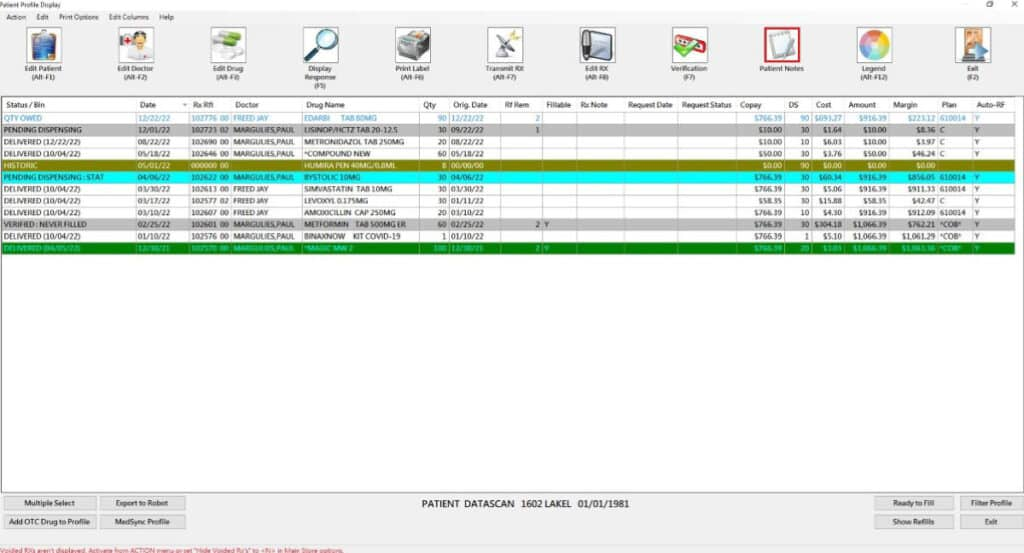This screenshot has width=1024, height=553.
Task: Click Rx number 102690 cell
Action: click(x=210, y=142)
